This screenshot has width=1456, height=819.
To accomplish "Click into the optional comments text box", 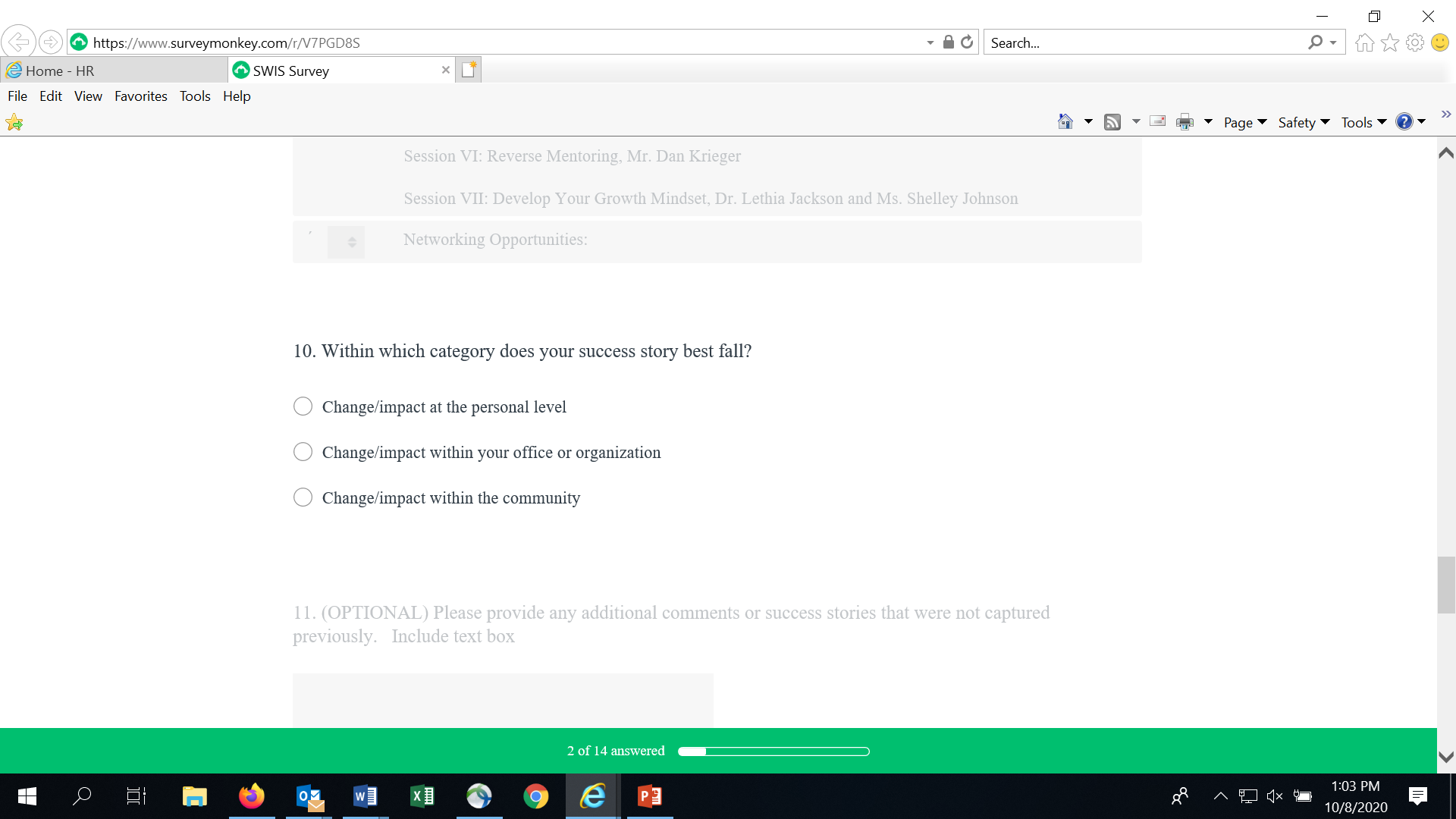I will coord(503,699).
